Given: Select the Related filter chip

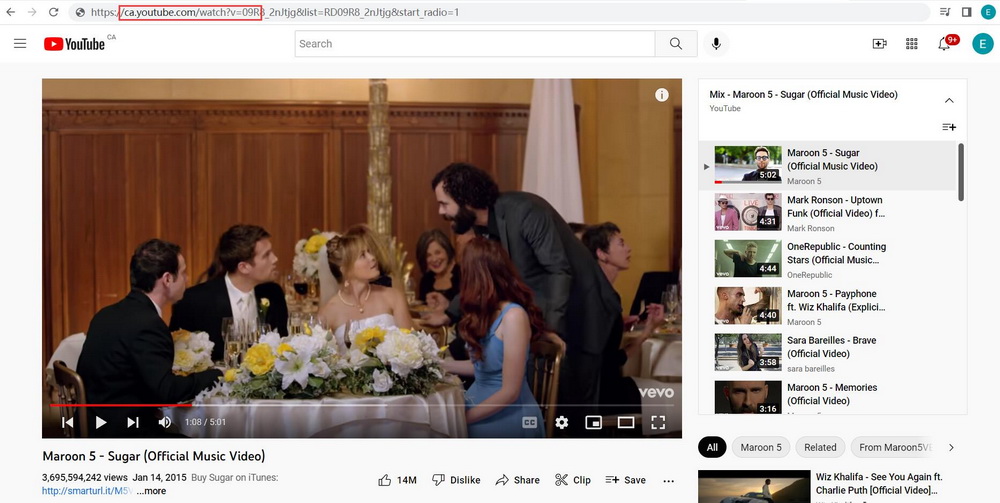Looking at the screenshot, I should click(820, 447).
